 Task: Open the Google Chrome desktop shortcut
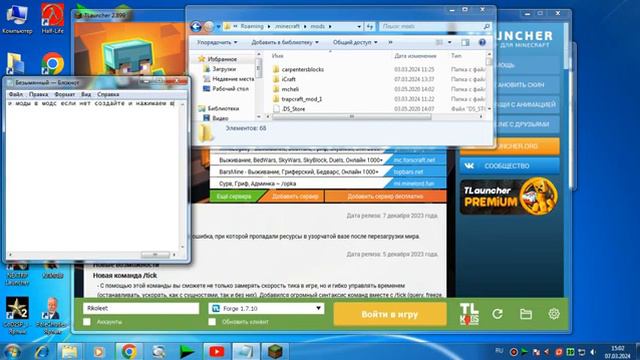tap(53, 64)
